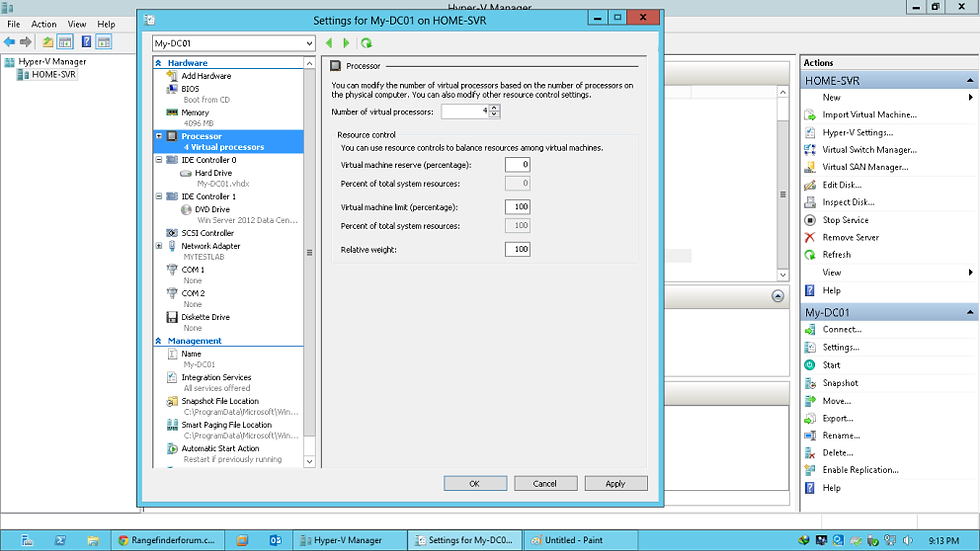Click the Add Hardware icon in the hardware tree
980x551 pixels.
pos(172,76)
